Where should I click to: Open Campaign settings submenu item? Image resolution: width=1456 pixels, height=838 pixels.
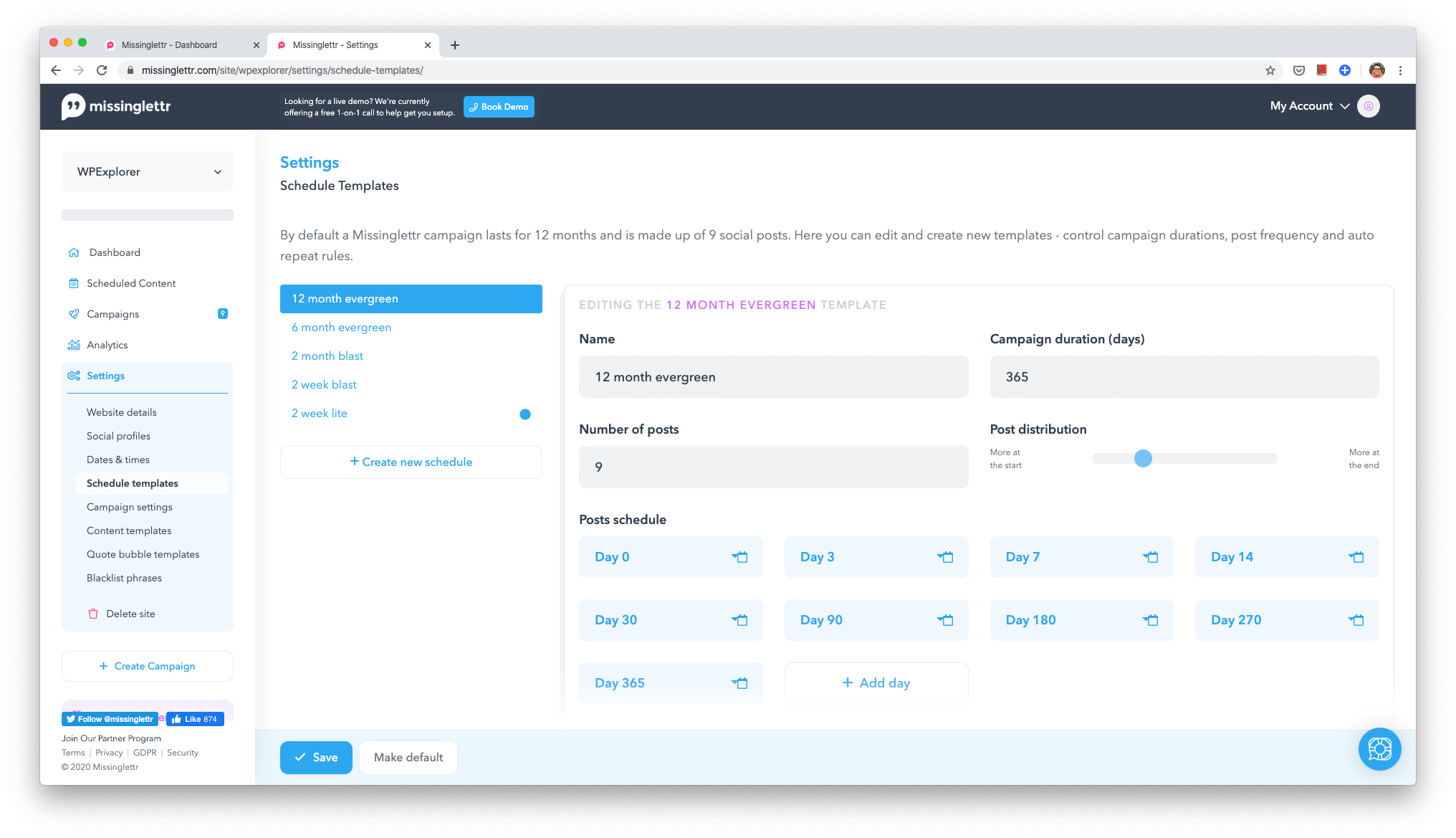130,507
